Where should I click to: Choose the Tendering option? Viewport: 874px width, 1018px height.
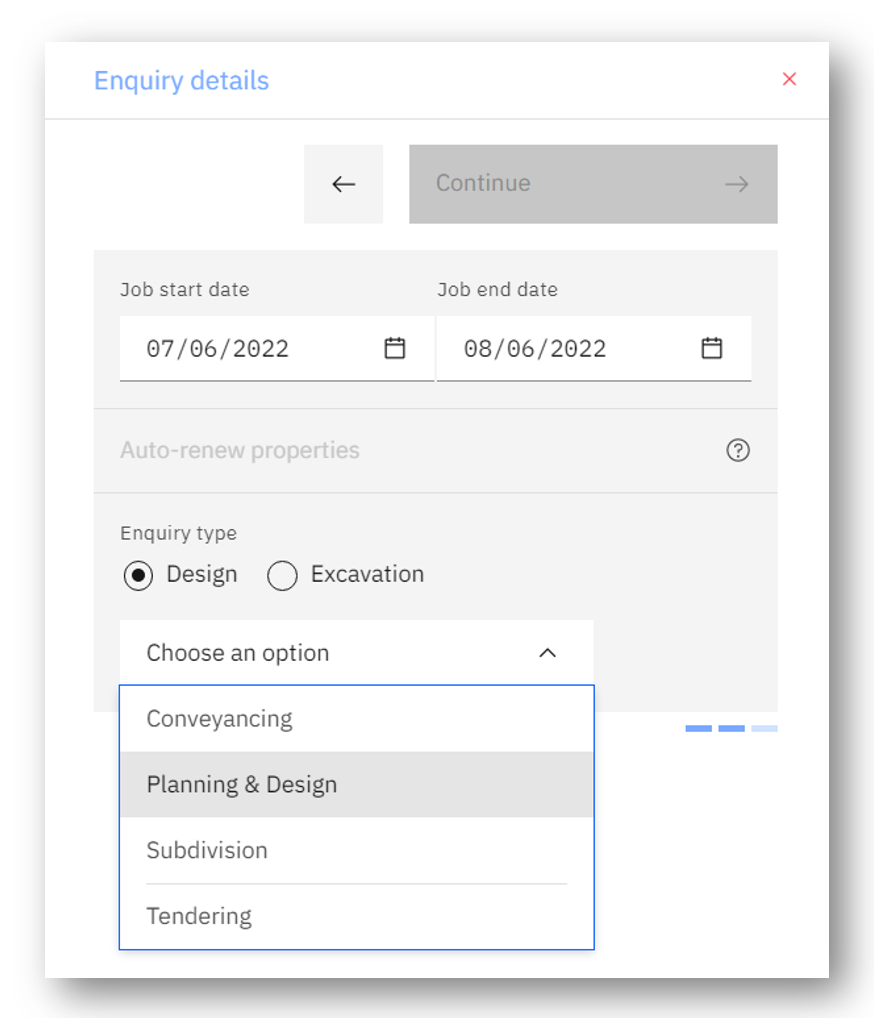(x=199, y=916)
